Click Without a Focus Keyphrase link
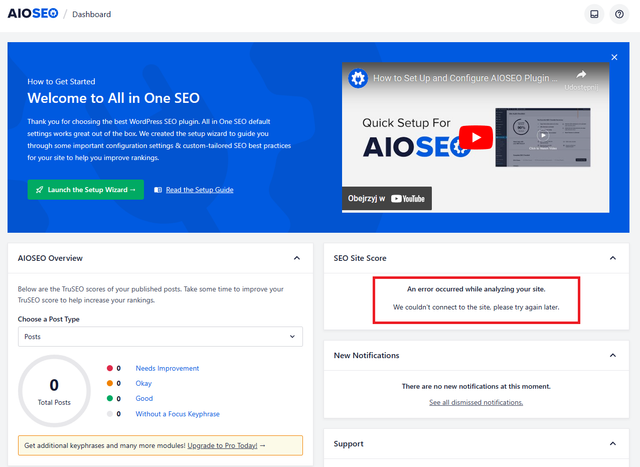 pos(178,414)
